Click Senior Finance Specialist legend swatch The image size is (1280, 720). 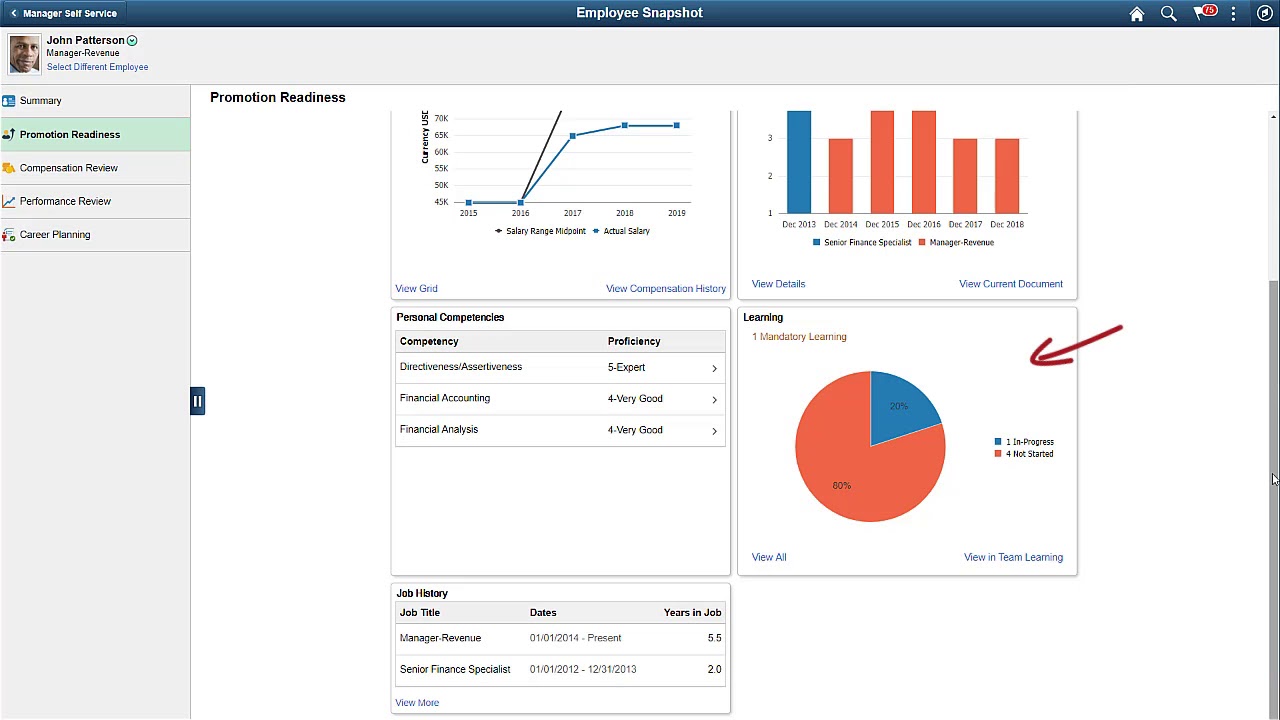pos(816,243)
